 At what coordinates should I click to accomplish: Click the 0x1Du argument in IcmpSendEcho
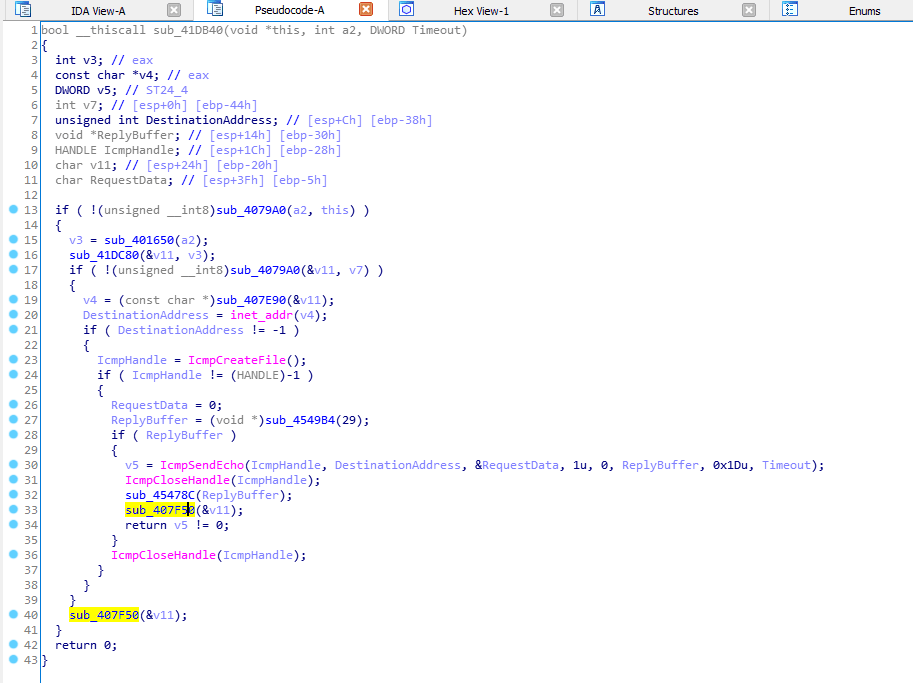click(x=730, y=465)
